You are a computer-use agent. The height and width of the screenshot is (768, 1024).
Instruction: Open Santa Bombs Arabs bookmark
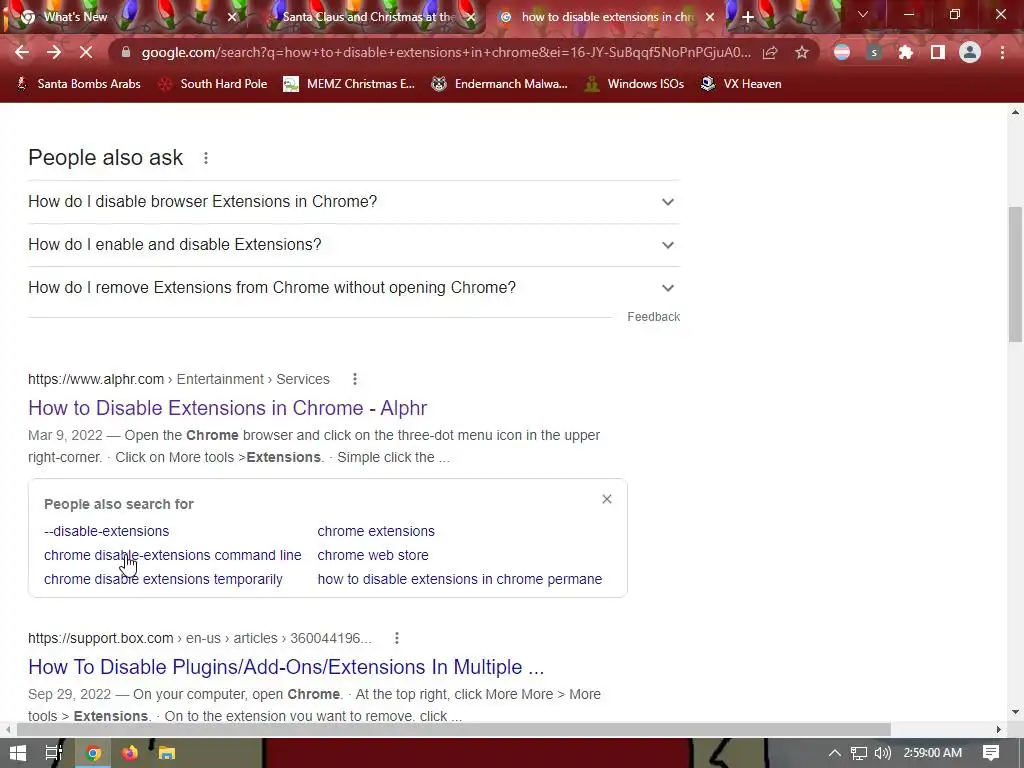[x=78, y=84]
